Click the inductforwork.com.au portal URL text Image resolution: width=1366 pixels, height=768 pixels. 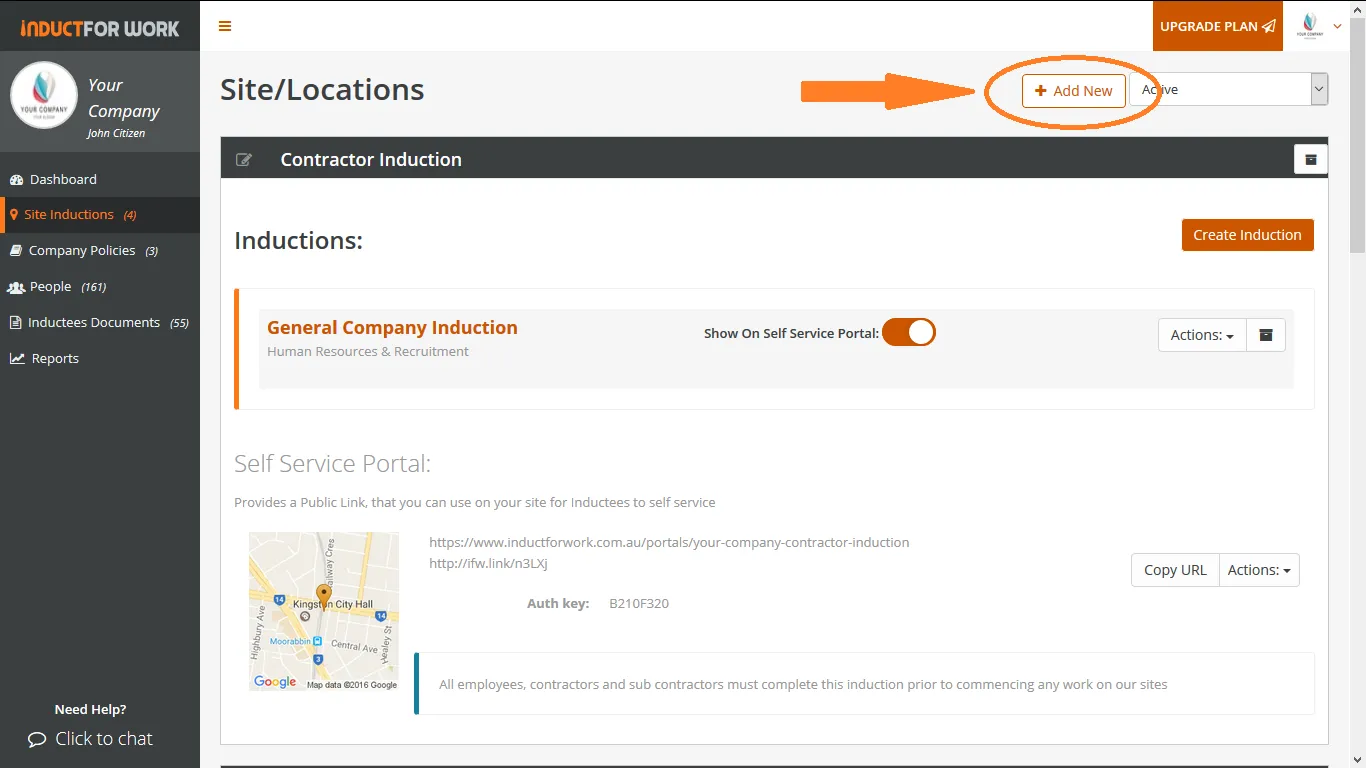[x=669, y=542]
